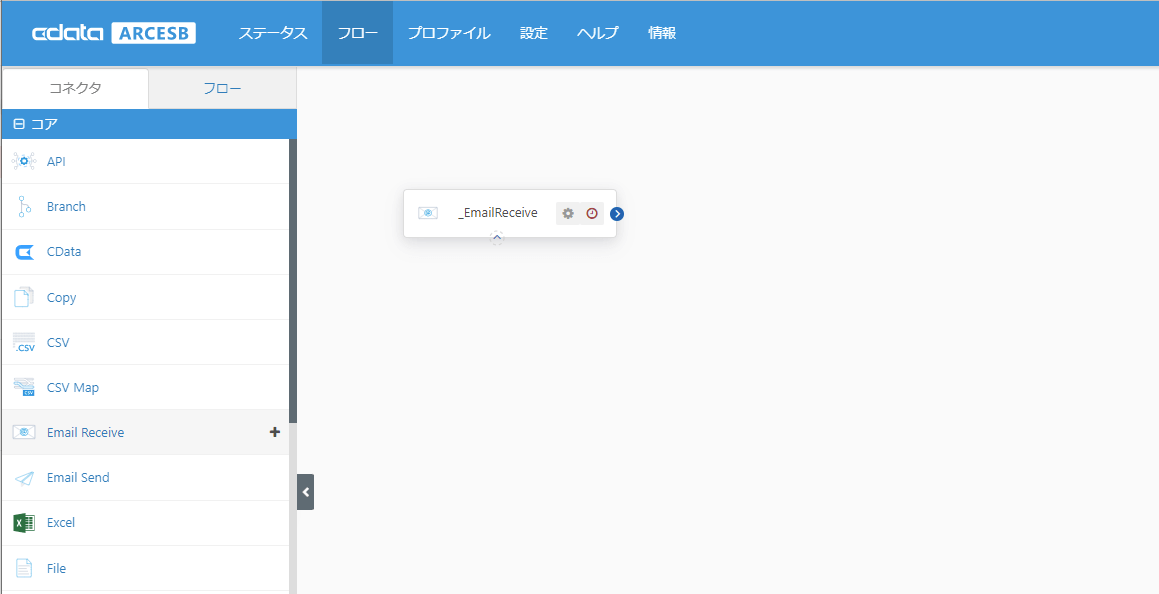Screen dimensions: 1159x594
Task: Click the API connector icon
Action: pyautogui.click(x=24, y=161)
